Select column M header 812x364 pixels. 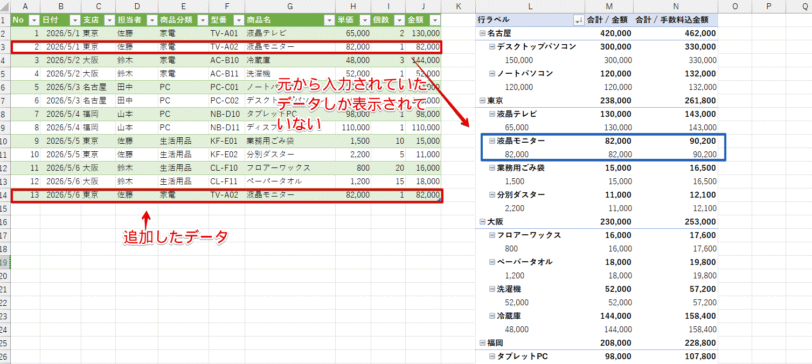[609, 6]
